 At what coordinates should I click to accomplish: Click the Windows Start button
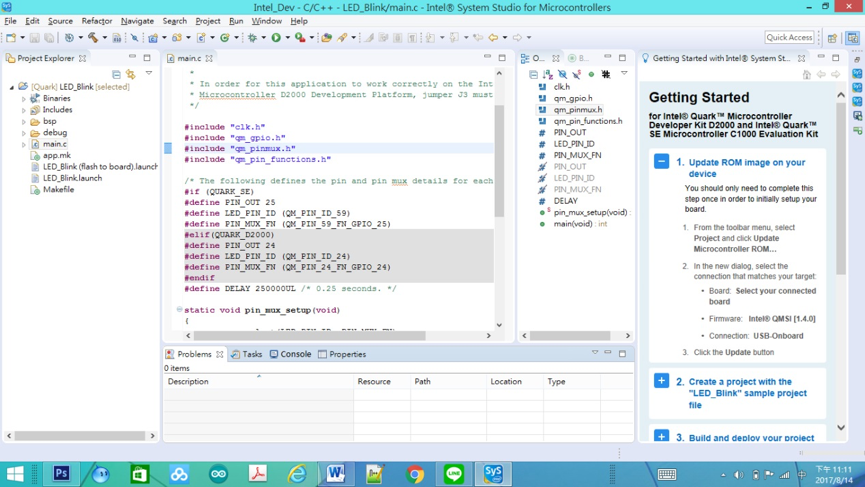pyautogui.click(x=15, y=474)
